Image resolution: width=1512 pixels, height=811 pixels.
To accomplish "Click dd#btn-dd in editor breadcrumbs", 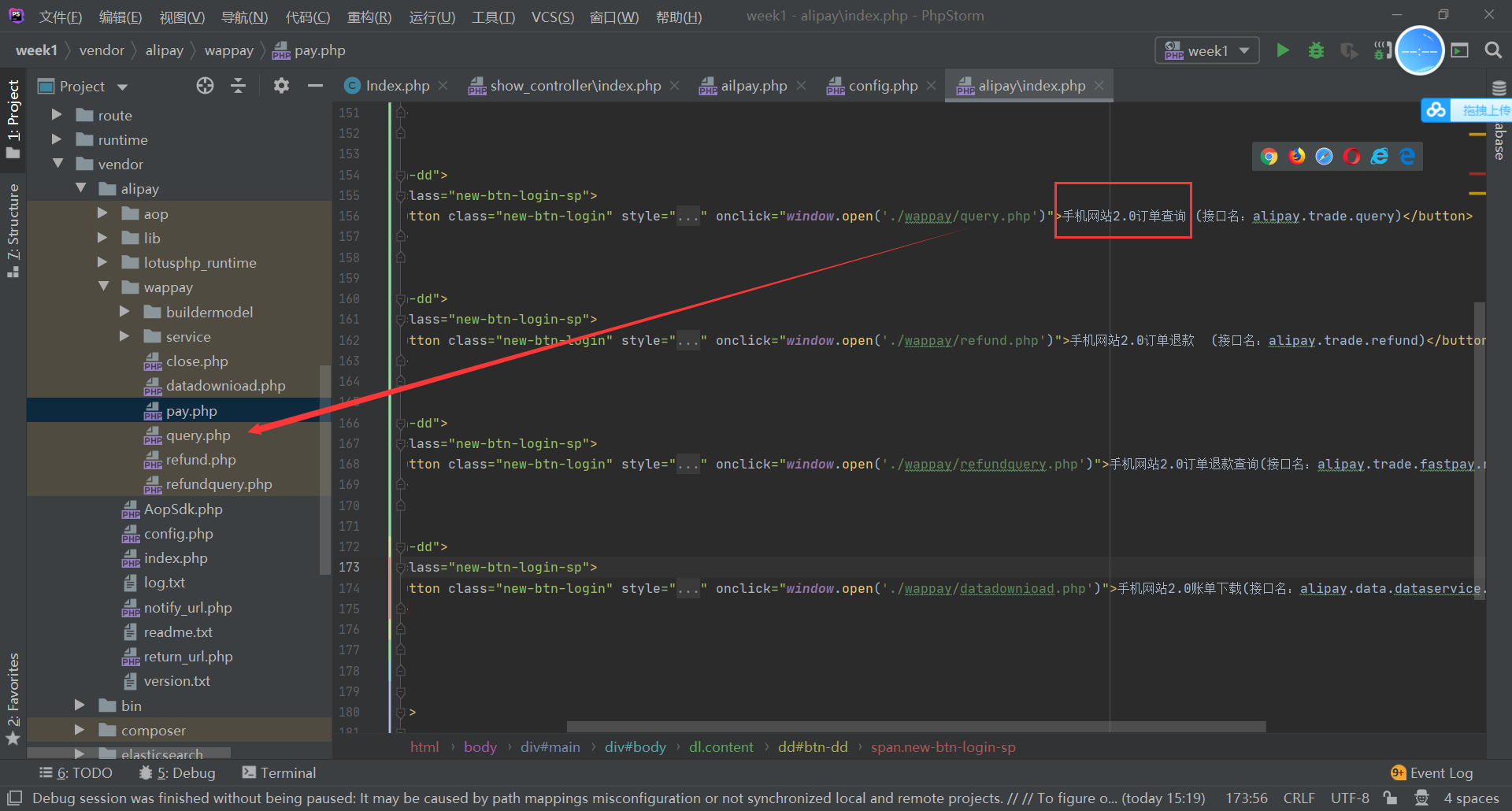I will coord(813,747).
